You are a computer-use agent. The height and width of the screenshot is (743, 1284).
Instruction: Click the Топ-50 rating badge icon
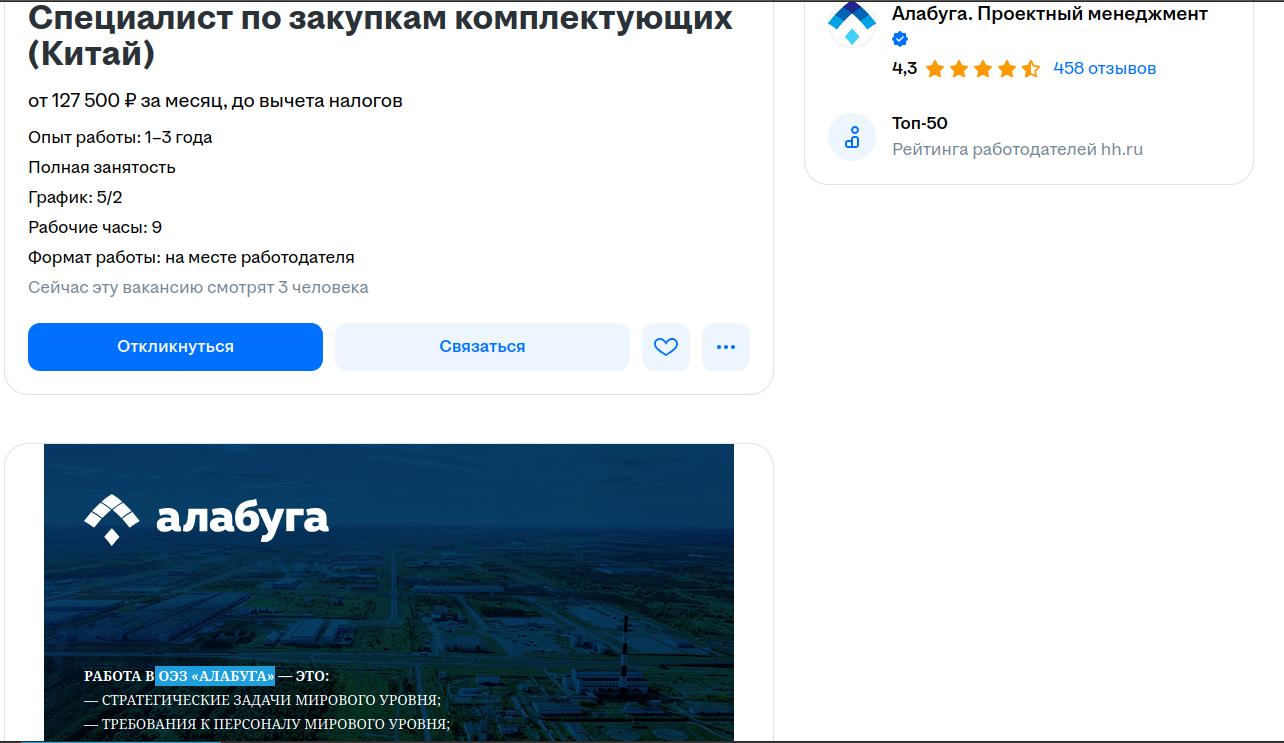tap(852, 137)
